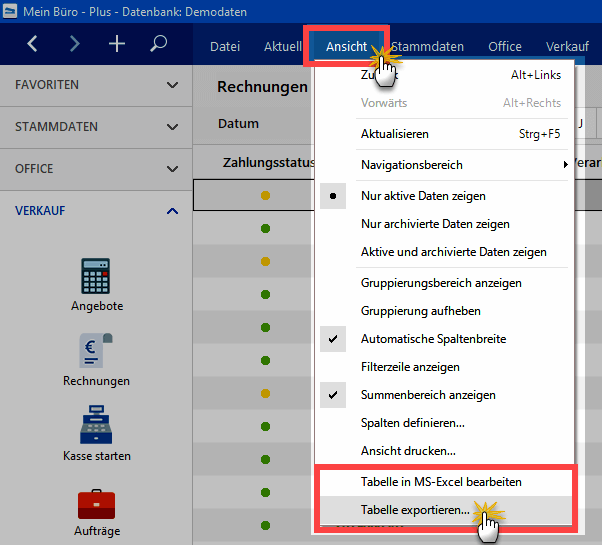Toggle Summenbereich anzeigen
Image resolution: width=602 pixels, height=545 pixels.
[444, 395]
